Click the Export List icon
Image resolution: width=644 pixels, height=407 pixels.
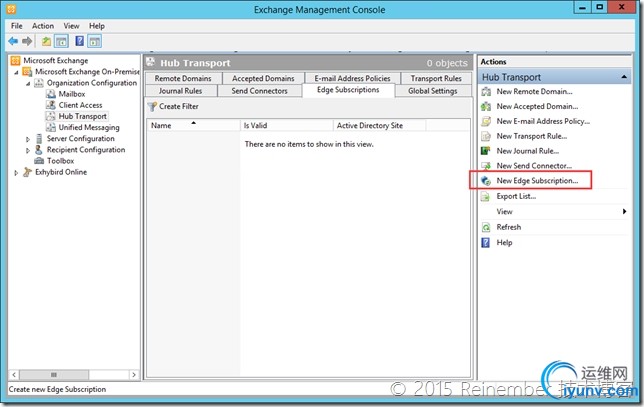(x=486, y=196)
